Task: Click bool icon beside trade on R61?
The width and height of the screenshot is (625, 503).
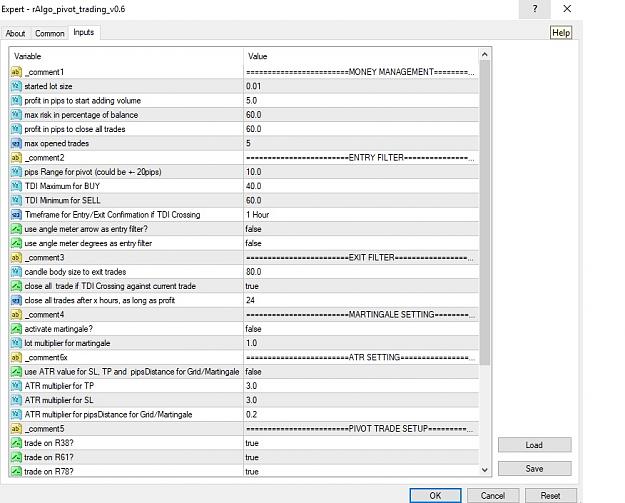Action: coord(16,458)
